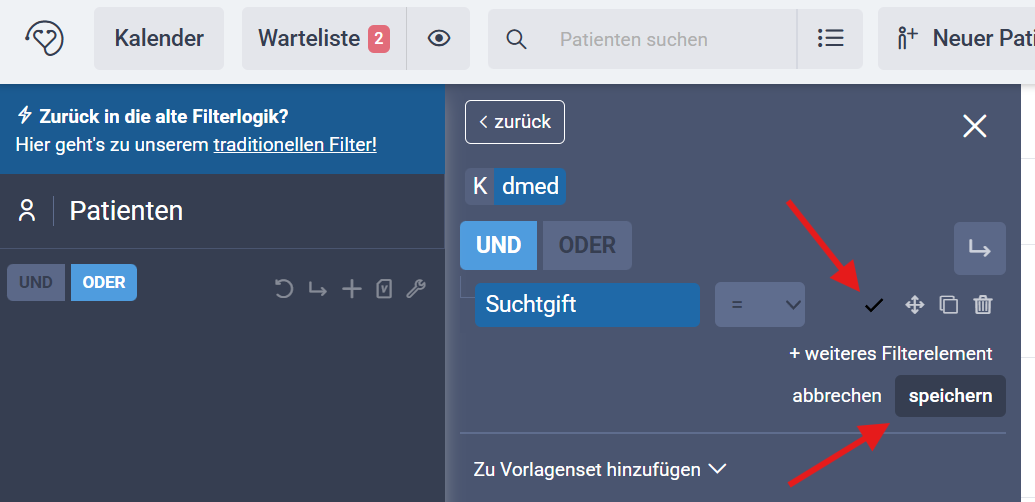
Task: Confirm the Suchtgift filter with the checkmark
Action: click(874, 305)
